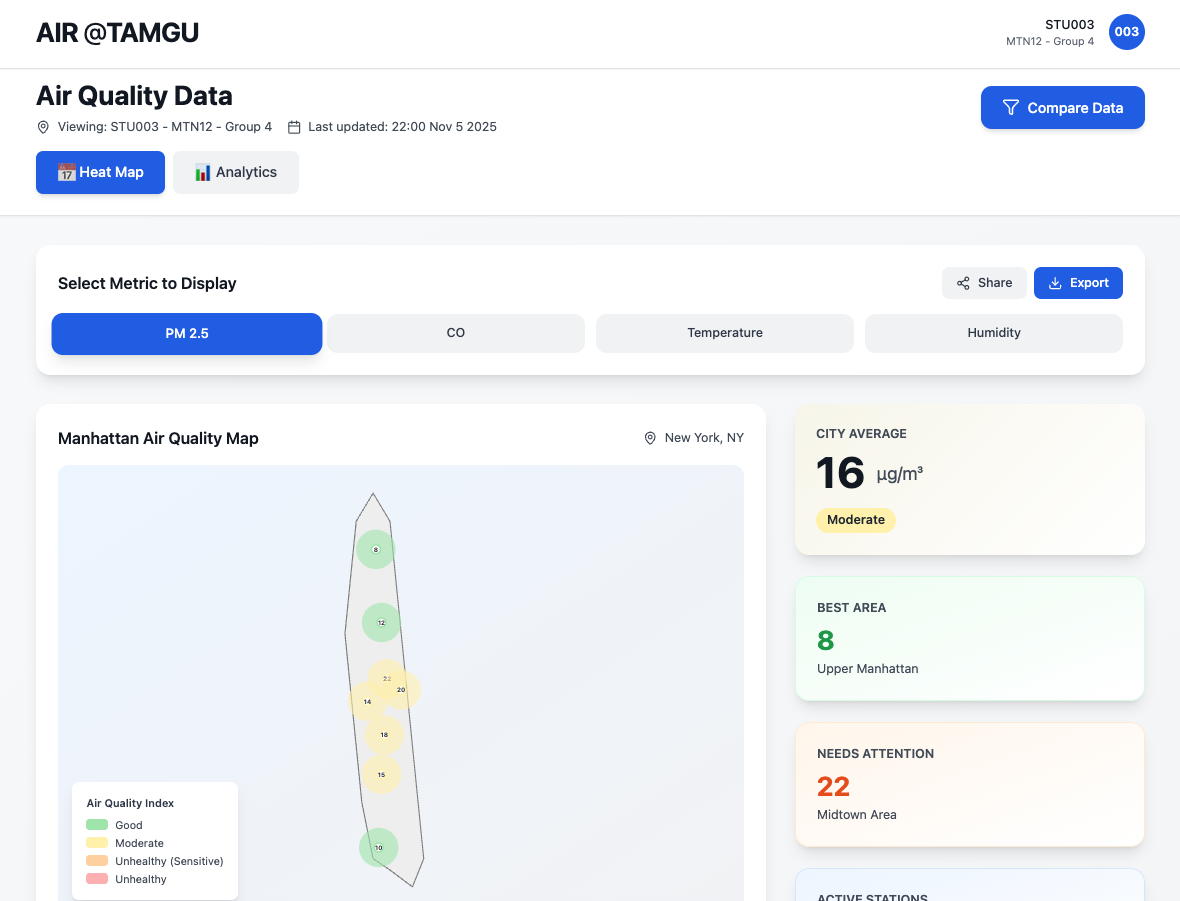The height and width of the screenshot is (901, 1180).
Task: Click the pin icon before Viewing: STU003
Action: pos(42,127)
